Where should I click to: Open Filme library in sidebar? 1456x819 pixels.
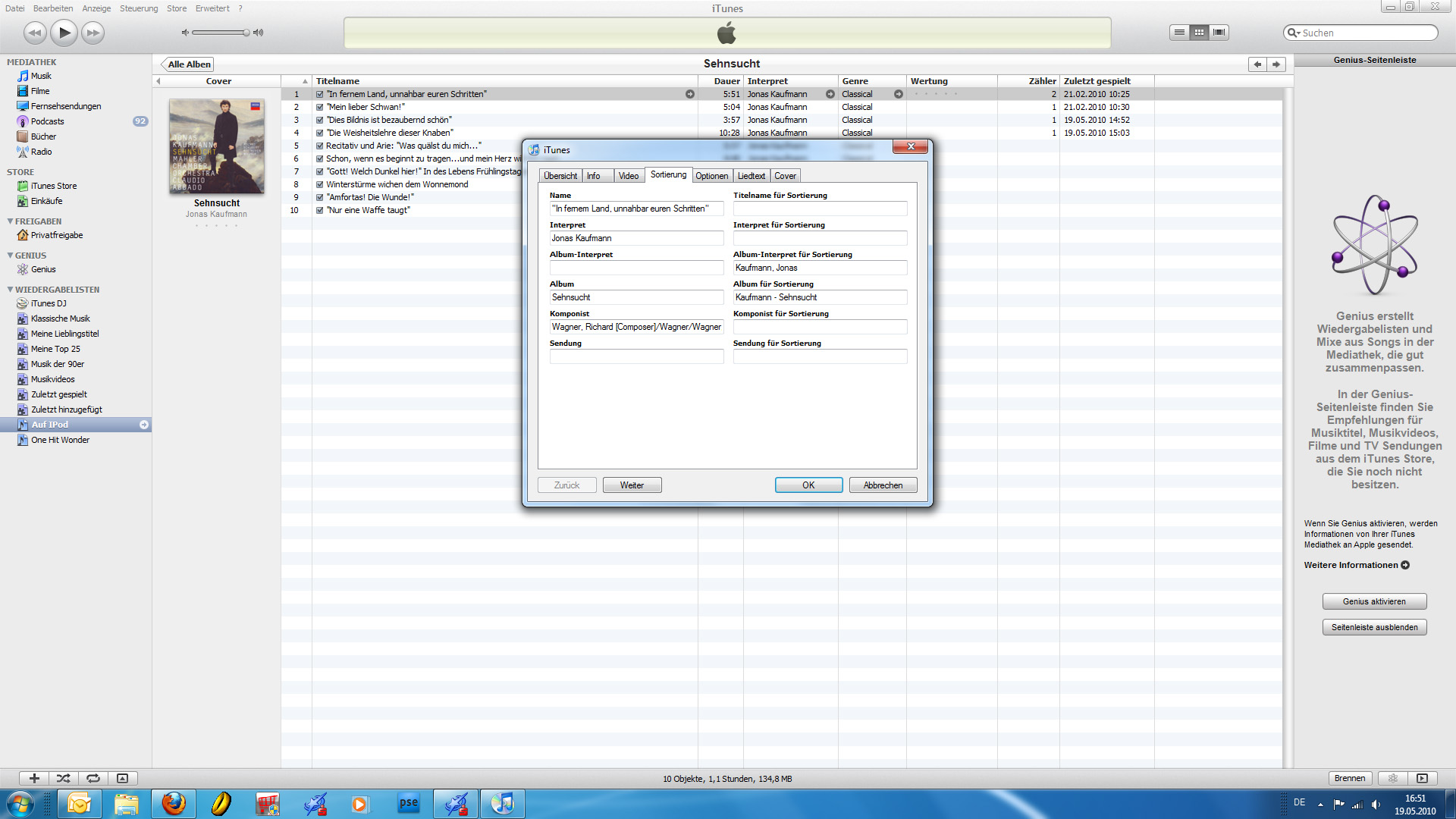pos(40,91)
